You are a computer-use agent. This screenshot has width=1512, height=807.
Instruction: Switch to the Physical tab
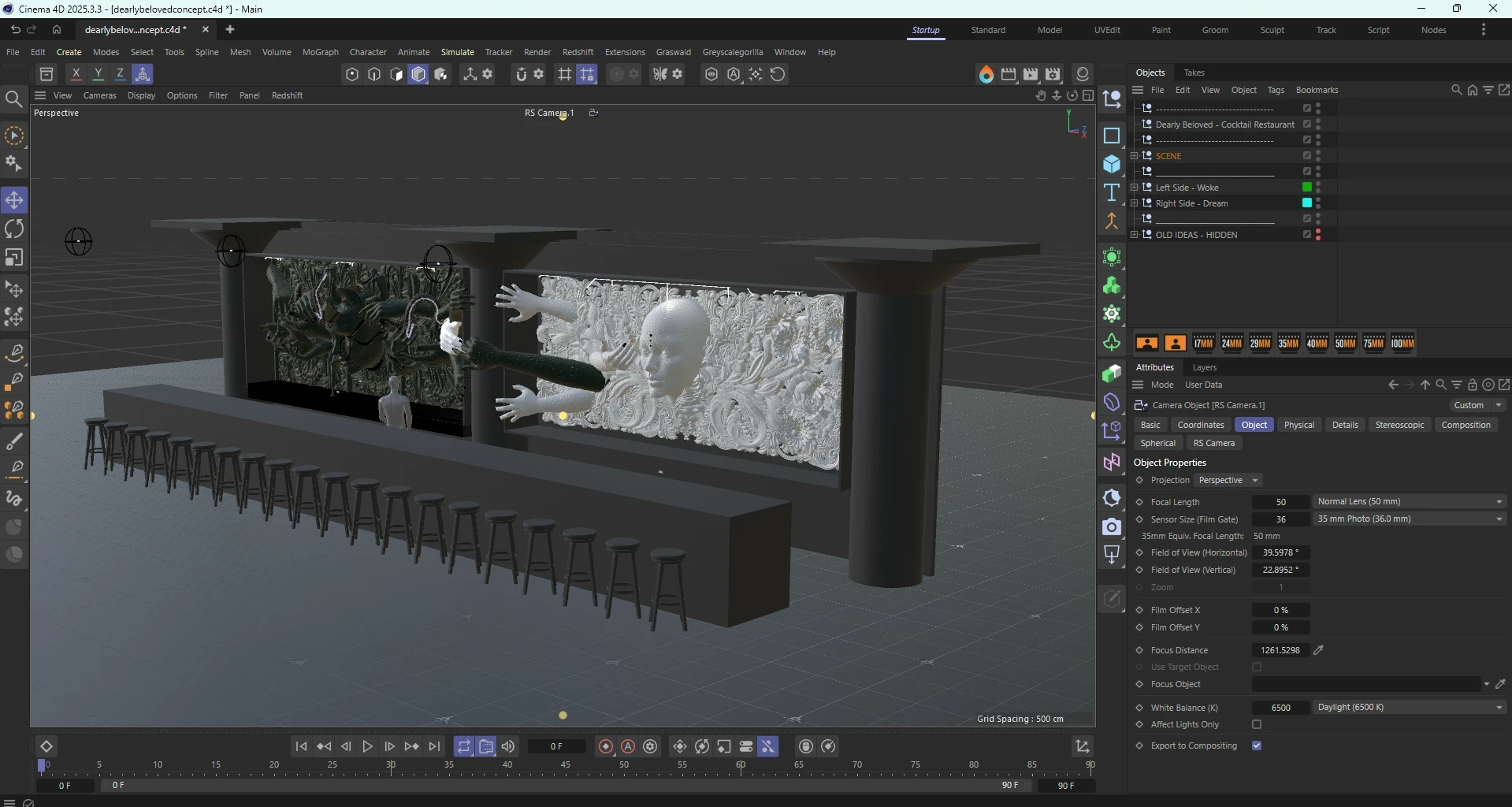(1298, 425)
